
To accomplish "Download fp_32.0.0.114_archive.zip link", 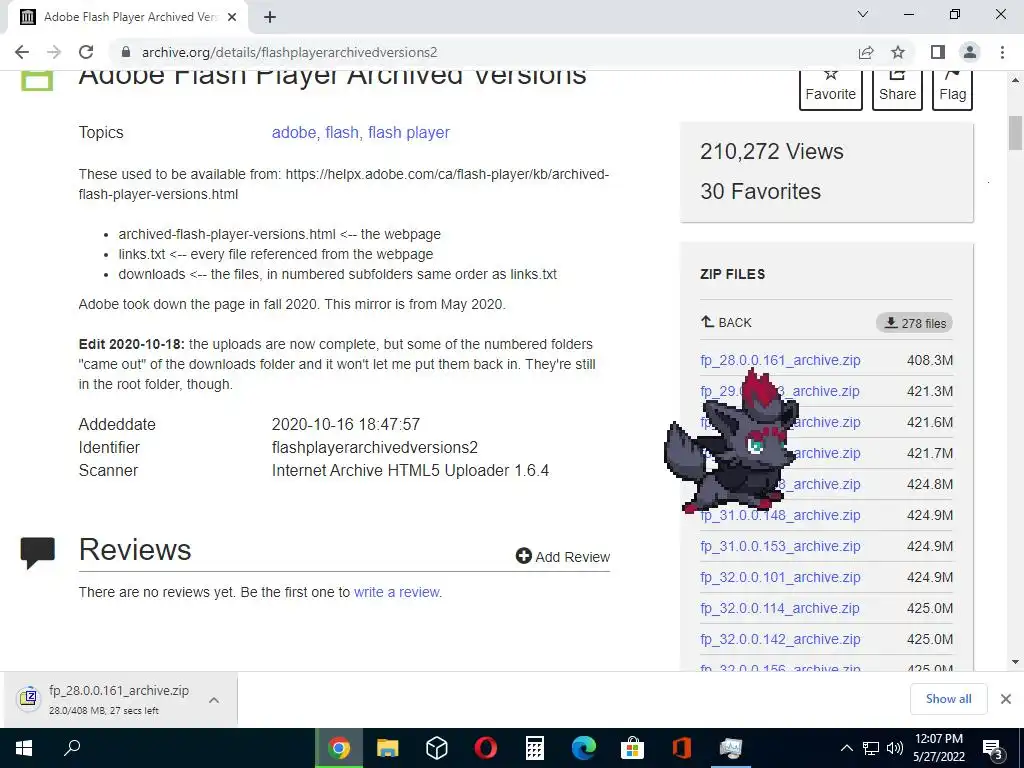I will click(x=779, y=608).
